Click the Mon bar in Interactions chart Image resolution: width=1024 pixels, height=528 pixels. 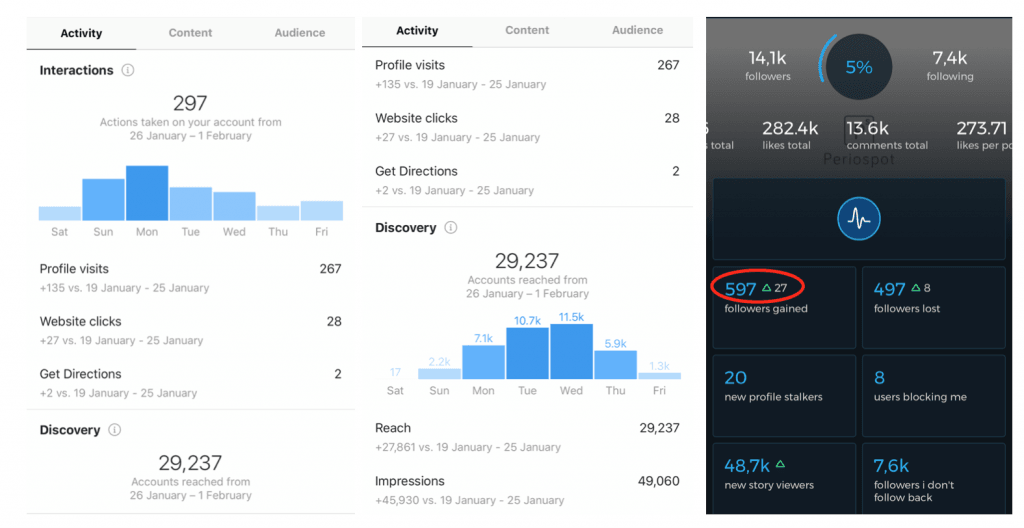(x=147, y=193)
